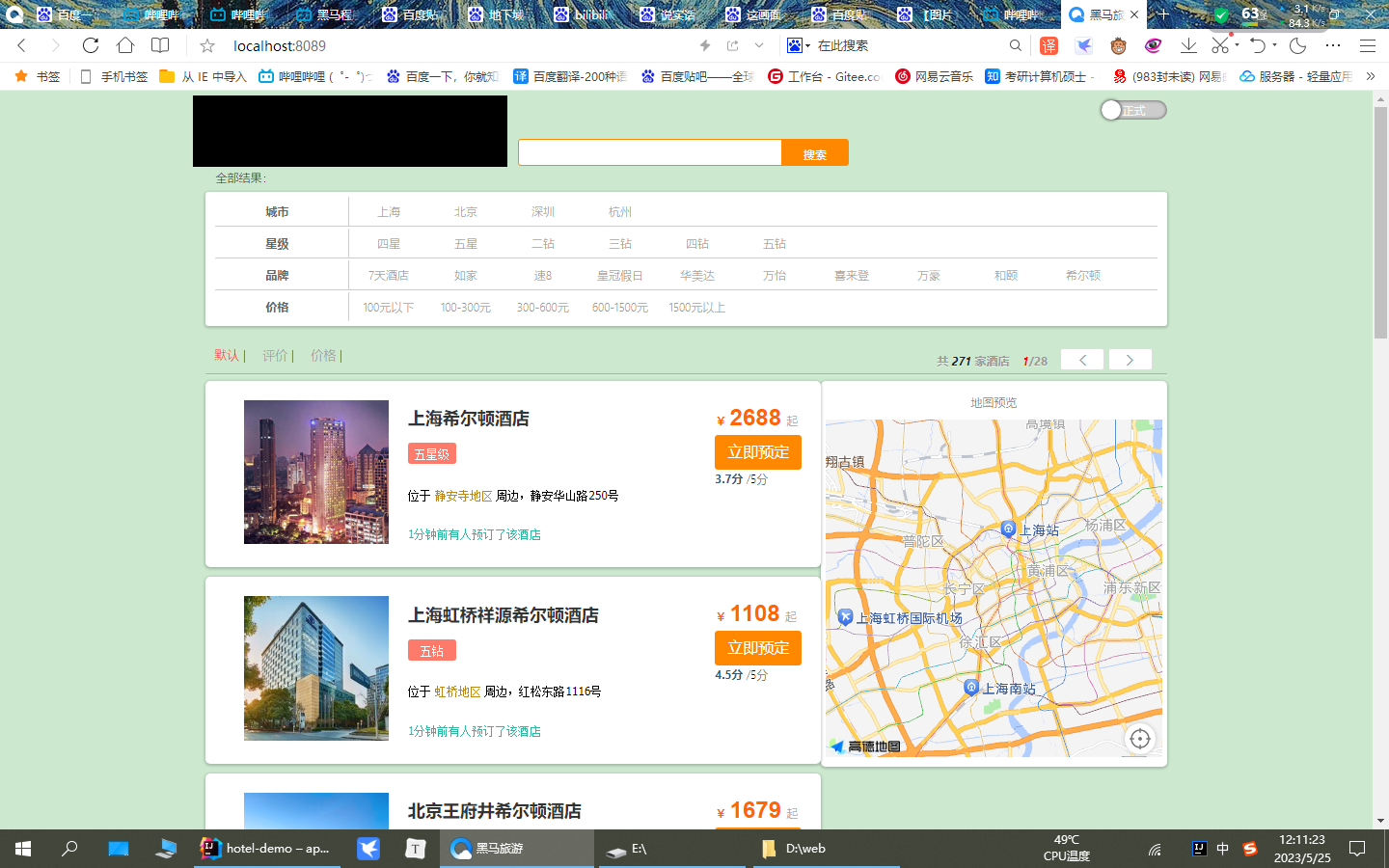Click the 上海希尔顿酒店 photo thumbnail
The image size is (1389, 868).
click(316, 473)
